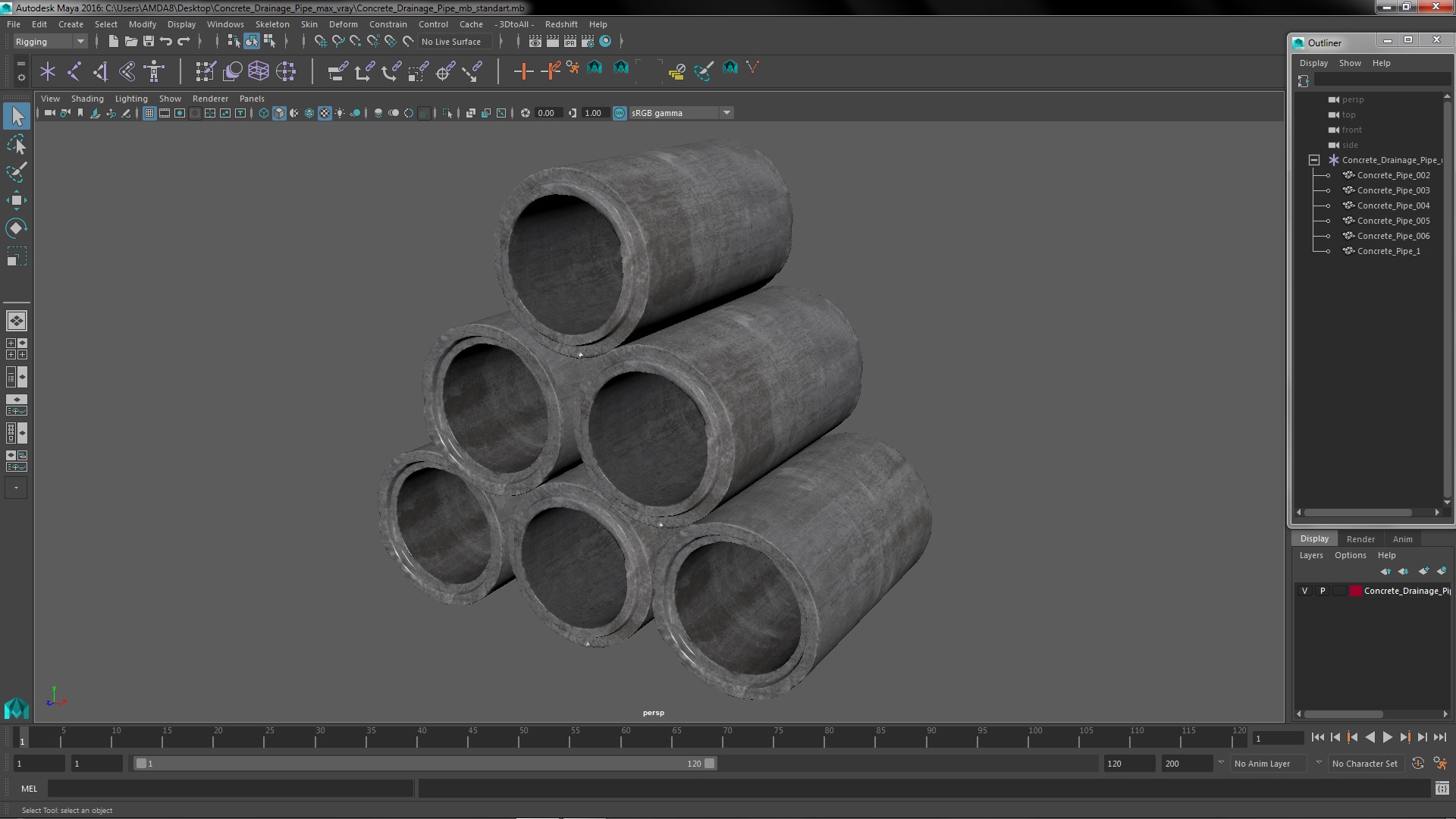The image size is (1456, 819).
Task: Select the Single Perspective View layout icon
Action: [17, 321]
